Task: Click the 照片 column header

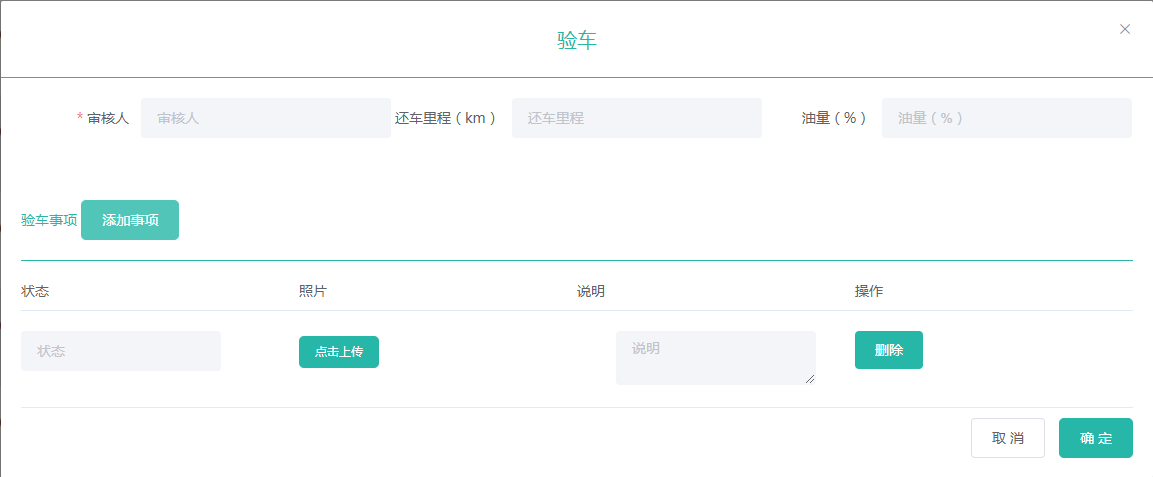Action: tap(313, 291)
